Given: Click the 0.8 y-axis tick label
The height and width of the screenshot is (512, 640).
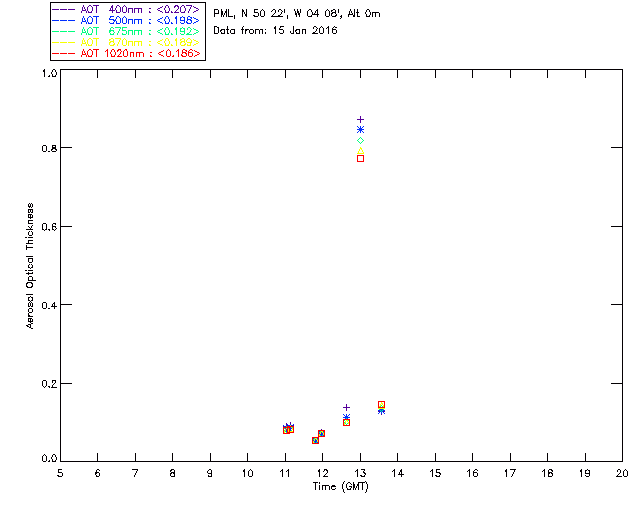Looking at the screenshot, I should pyautogui.click(x=49, y=148).
